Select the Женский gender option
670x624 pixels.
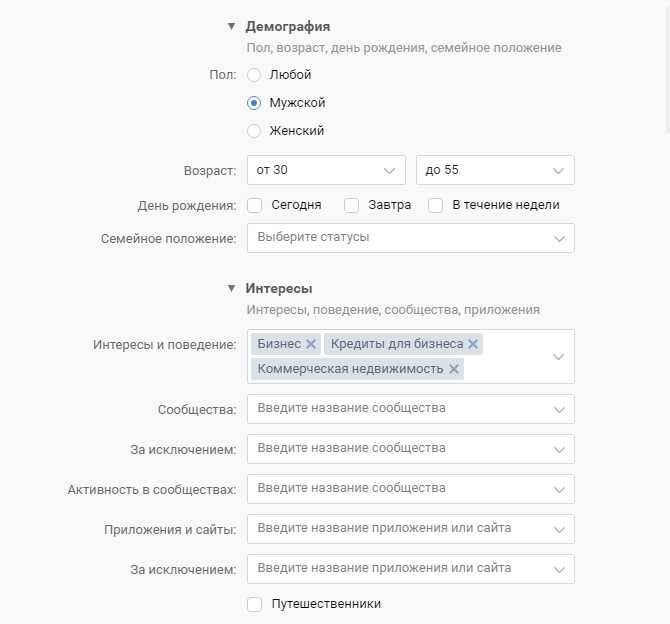[x=254, y=131]
